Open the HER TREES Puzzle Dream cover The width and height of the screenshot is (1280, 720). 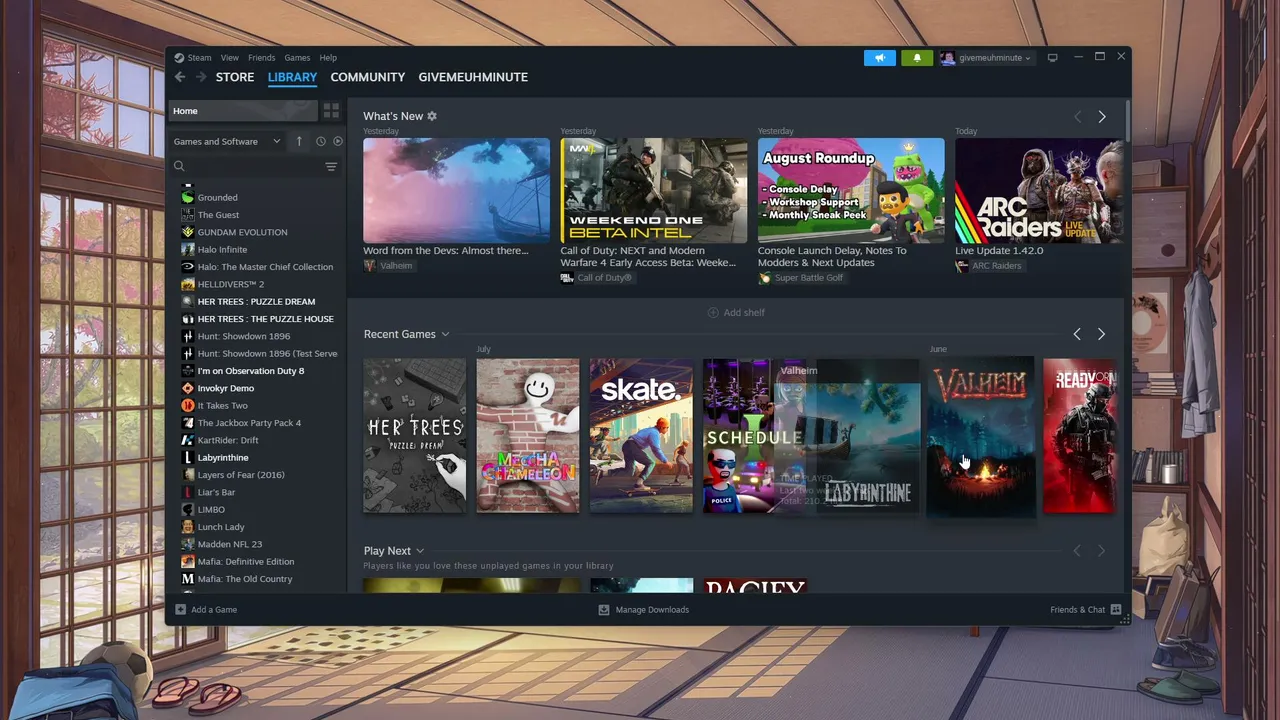point(415,436)
